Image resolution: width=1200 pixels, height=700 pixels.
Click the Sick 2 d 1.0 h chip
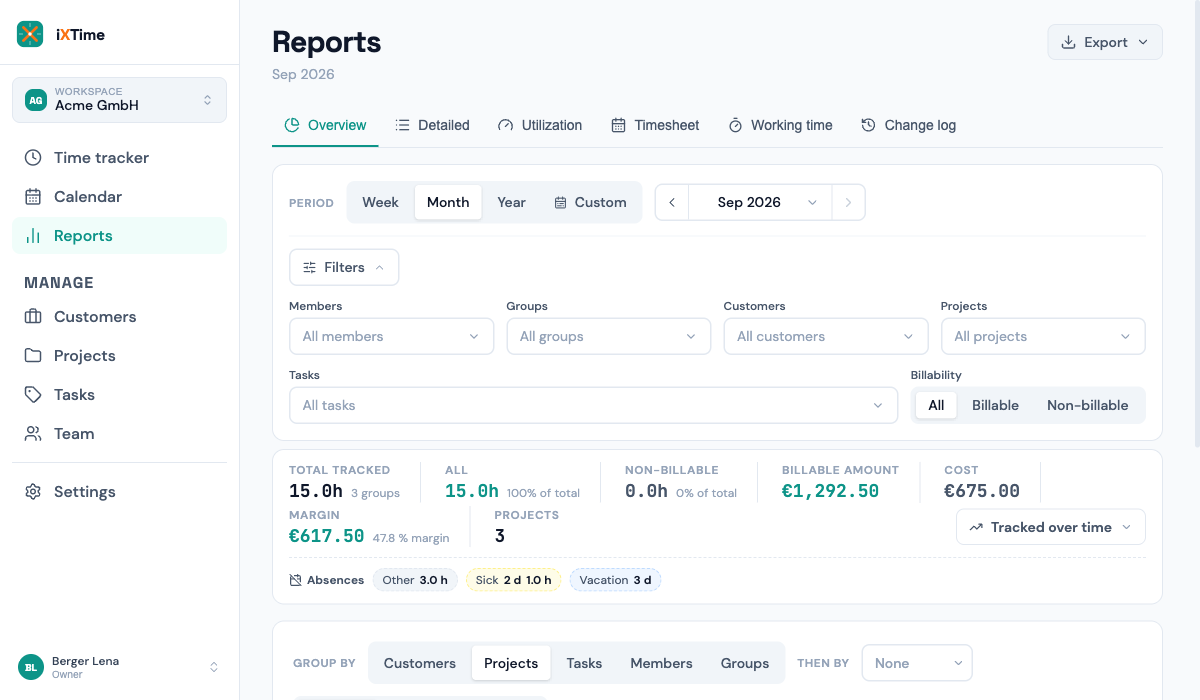point(513,580)
